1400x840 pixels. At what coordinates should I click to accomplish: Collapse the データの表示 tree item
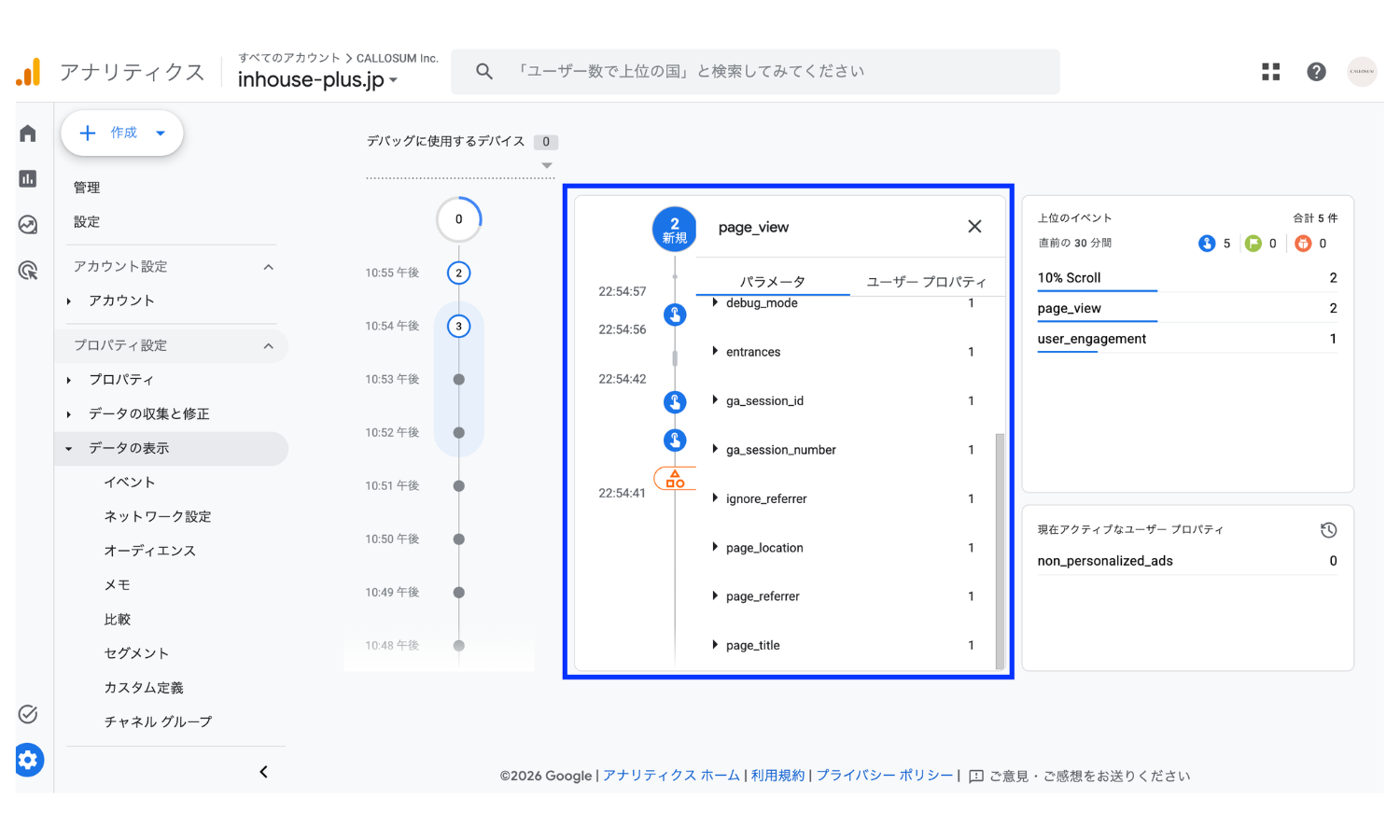click(69, 449)
